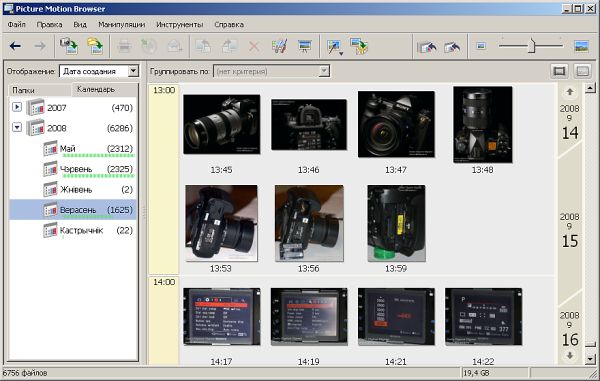Select the screen photo at 14:19

coord(309,317)
